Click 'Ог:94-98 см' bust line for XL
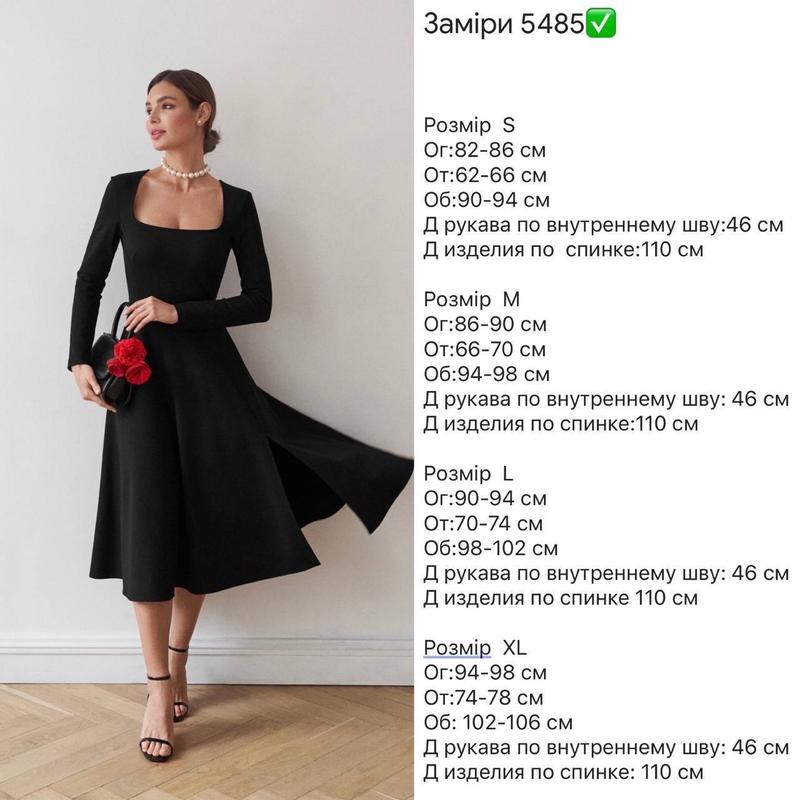The width and height of the screenshot is (800, 800). point(485,672)
